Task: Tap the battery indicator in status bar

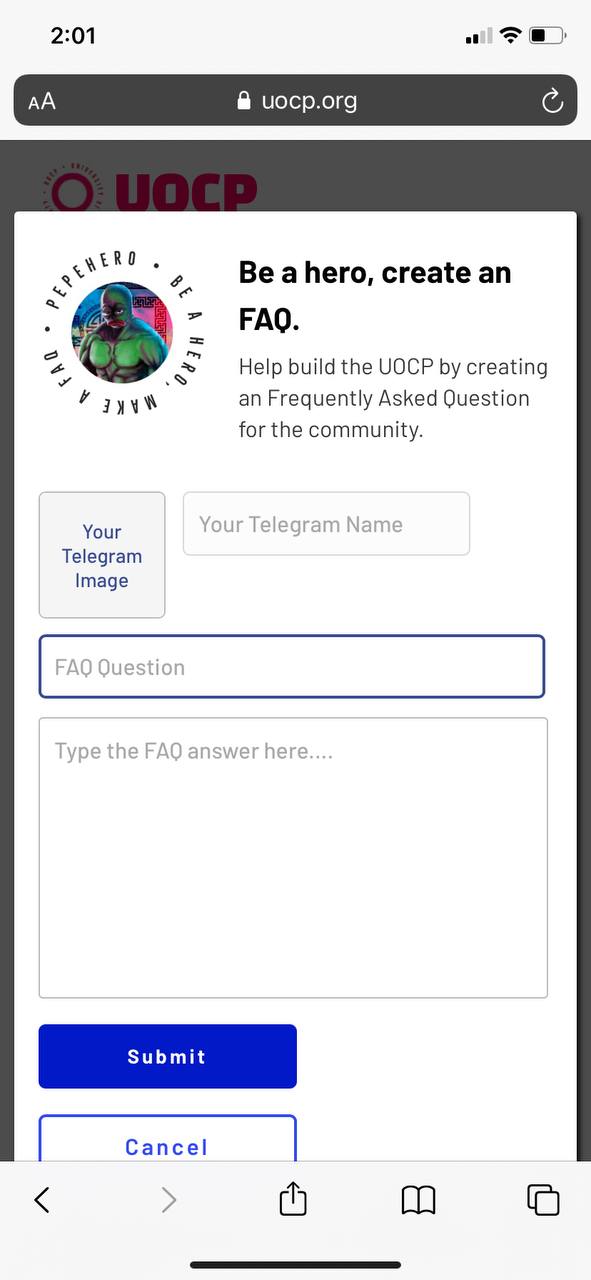Action: coord(548,36)
